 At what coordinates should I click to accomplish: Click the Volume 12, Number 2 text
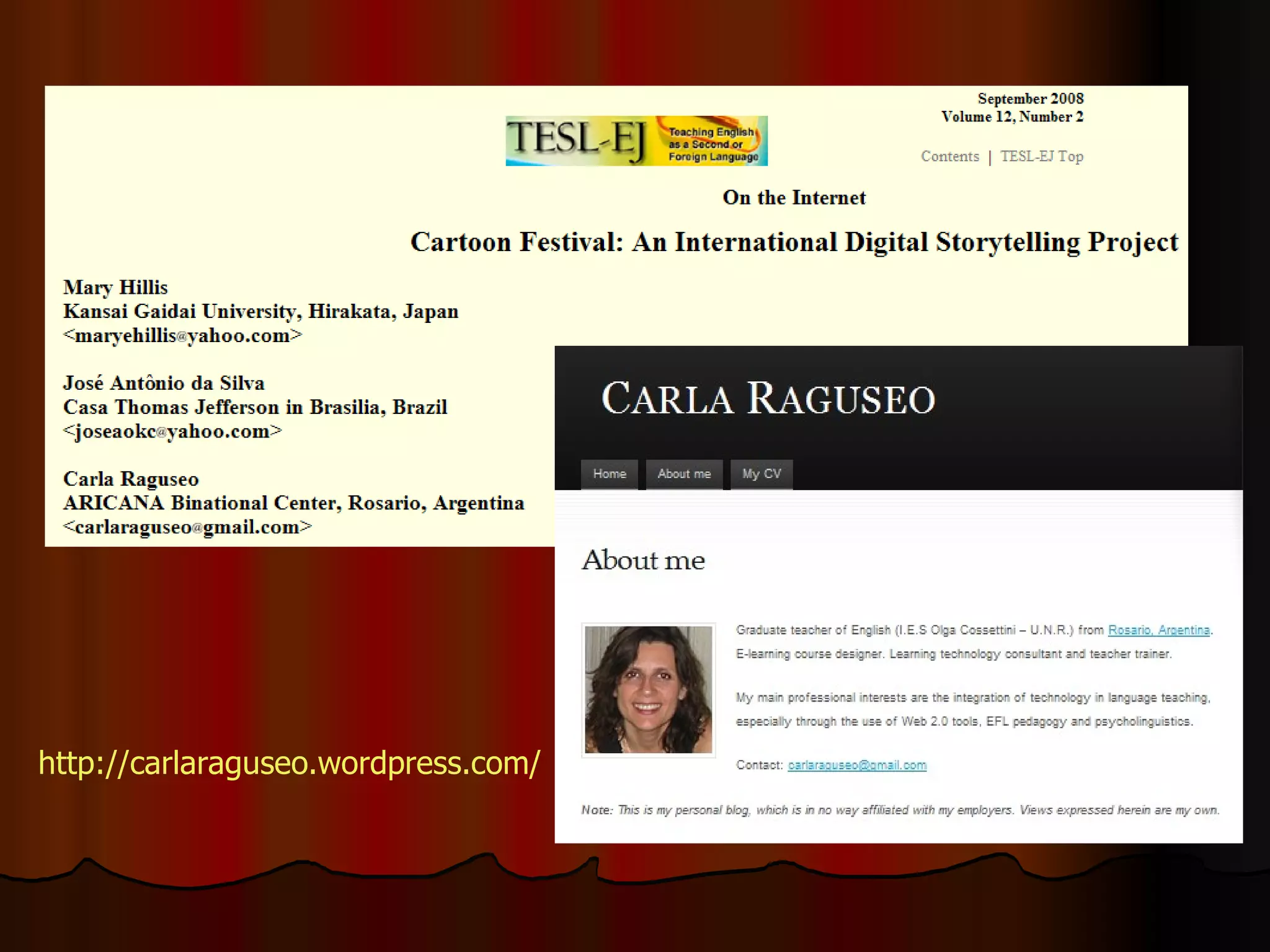point(1012,117)
